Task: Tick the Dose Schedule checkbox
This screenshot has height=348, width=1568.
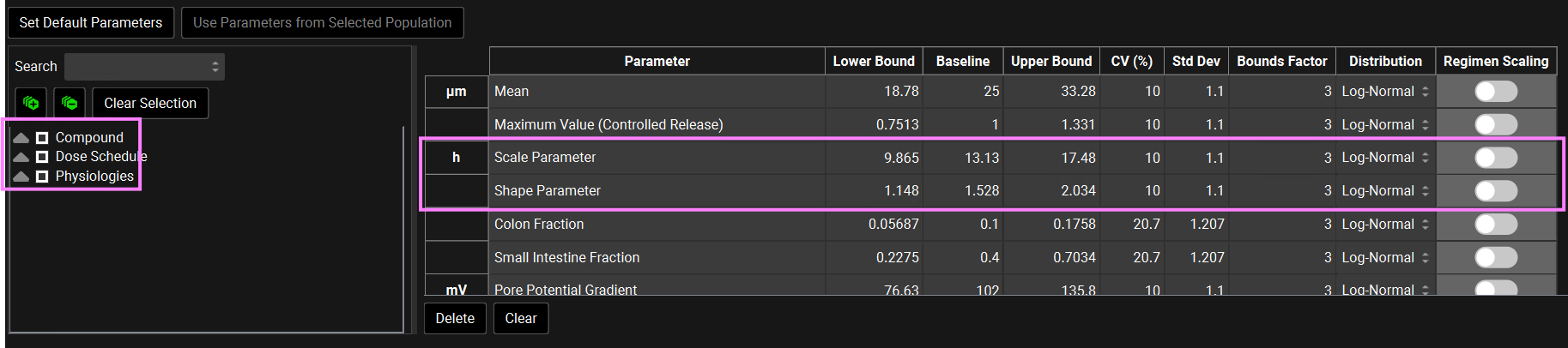Action: [x=42, y=157]
